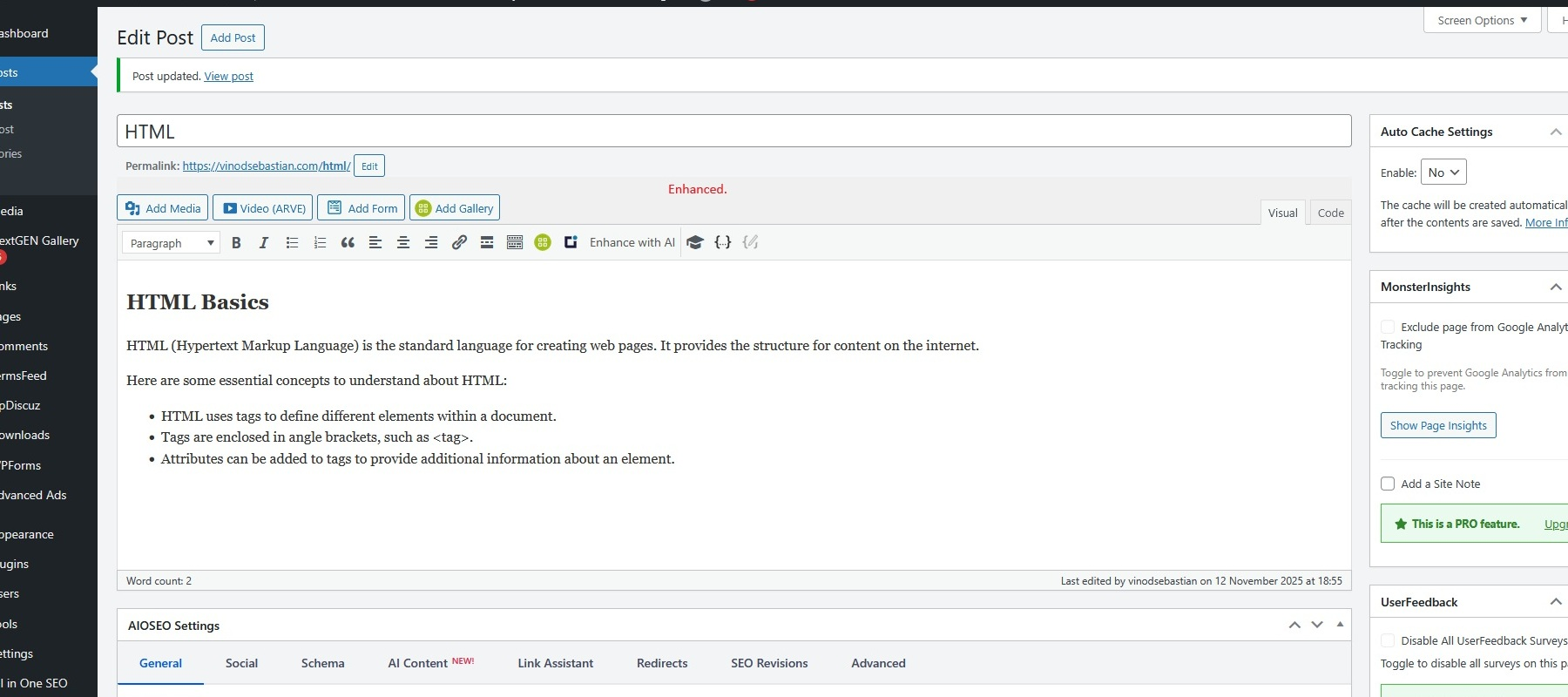Expand the Screen Options panel
This screenshot has width=1568, height=697.
coord(1482,20)
